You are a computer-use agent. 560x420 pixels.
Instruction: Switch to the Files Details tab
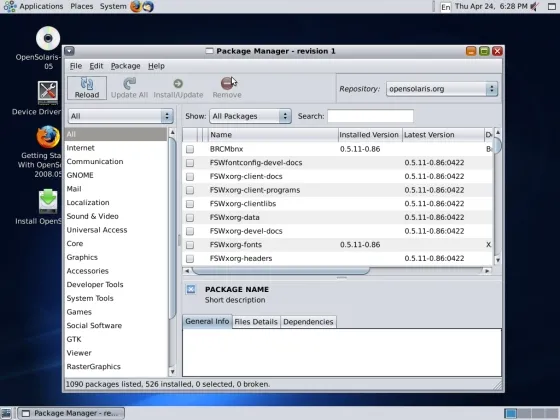[256, 322]
